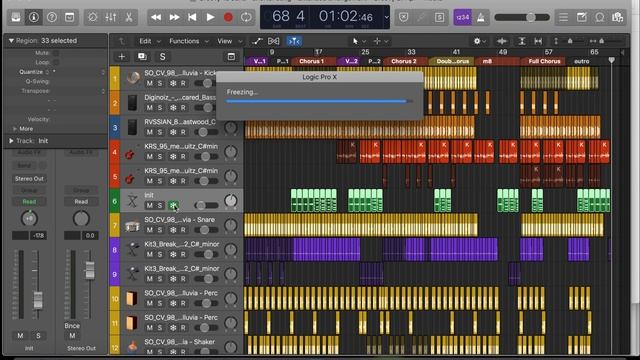Toggle the Flex show/hide button
Viewport: 640px width, 360px height.
273,41
